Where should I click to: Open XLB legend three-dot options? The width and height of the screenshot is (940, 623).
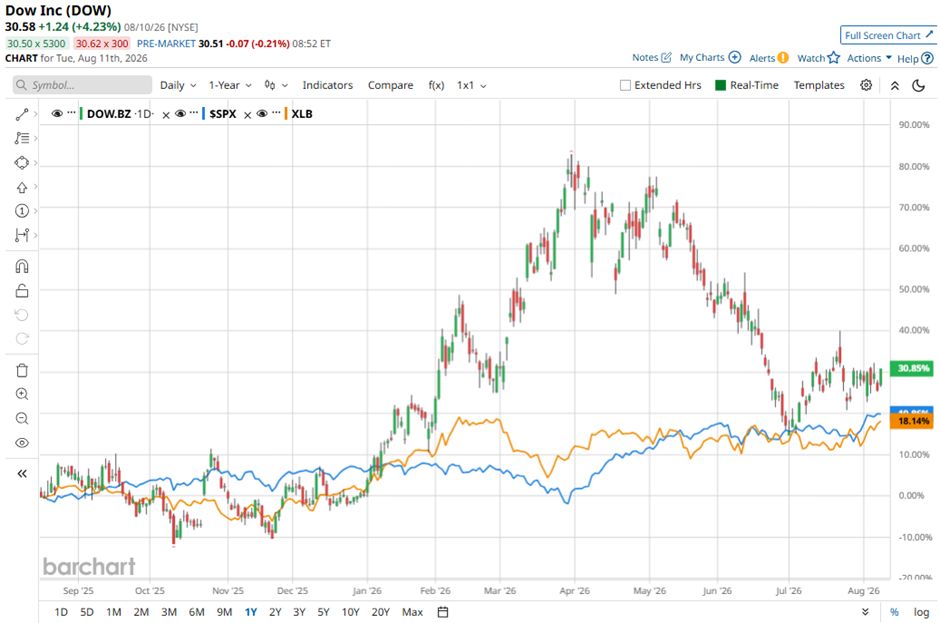click(x=276, y=113)
